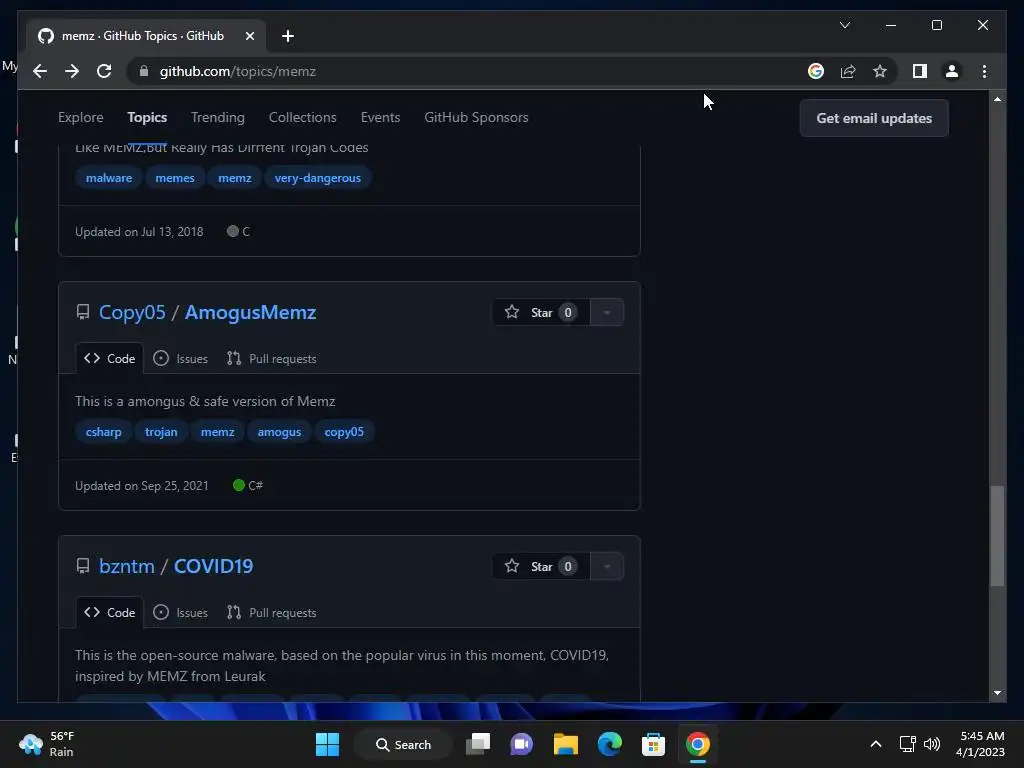Click the scrollbar up arrow

click(x=997, y=99)
